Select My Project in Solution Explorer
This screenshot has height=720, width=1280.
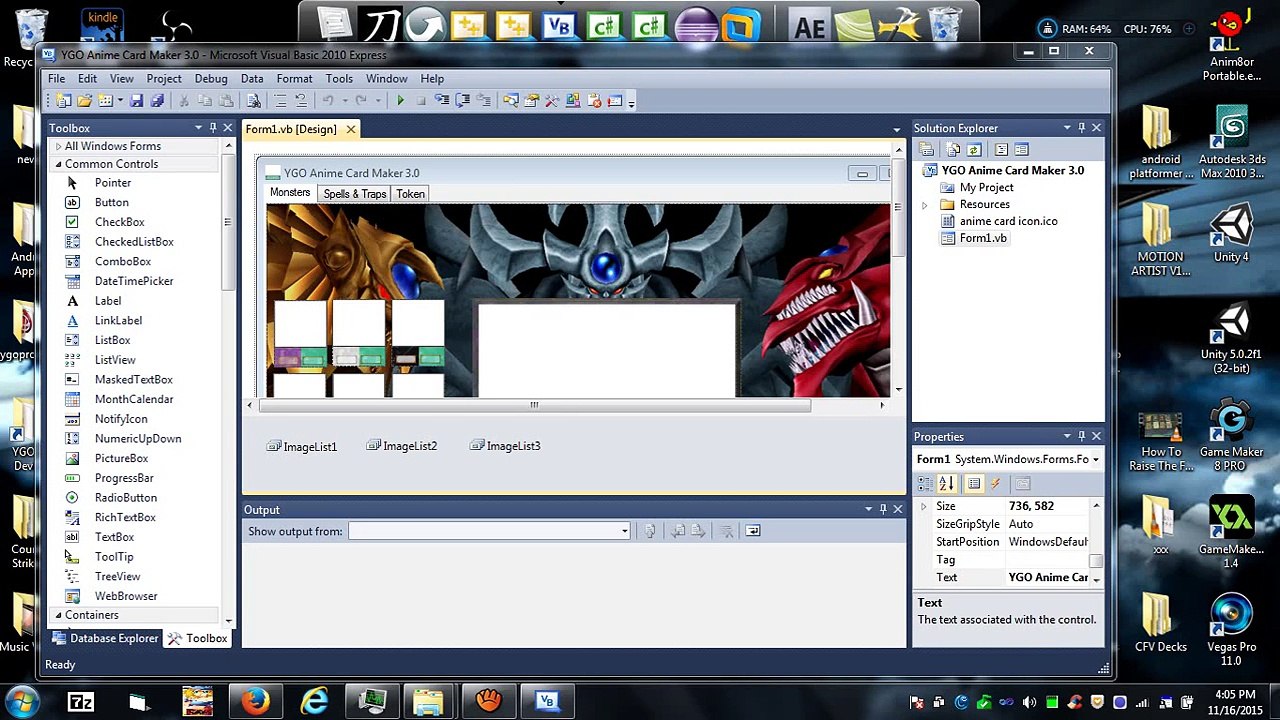point(986,188)
